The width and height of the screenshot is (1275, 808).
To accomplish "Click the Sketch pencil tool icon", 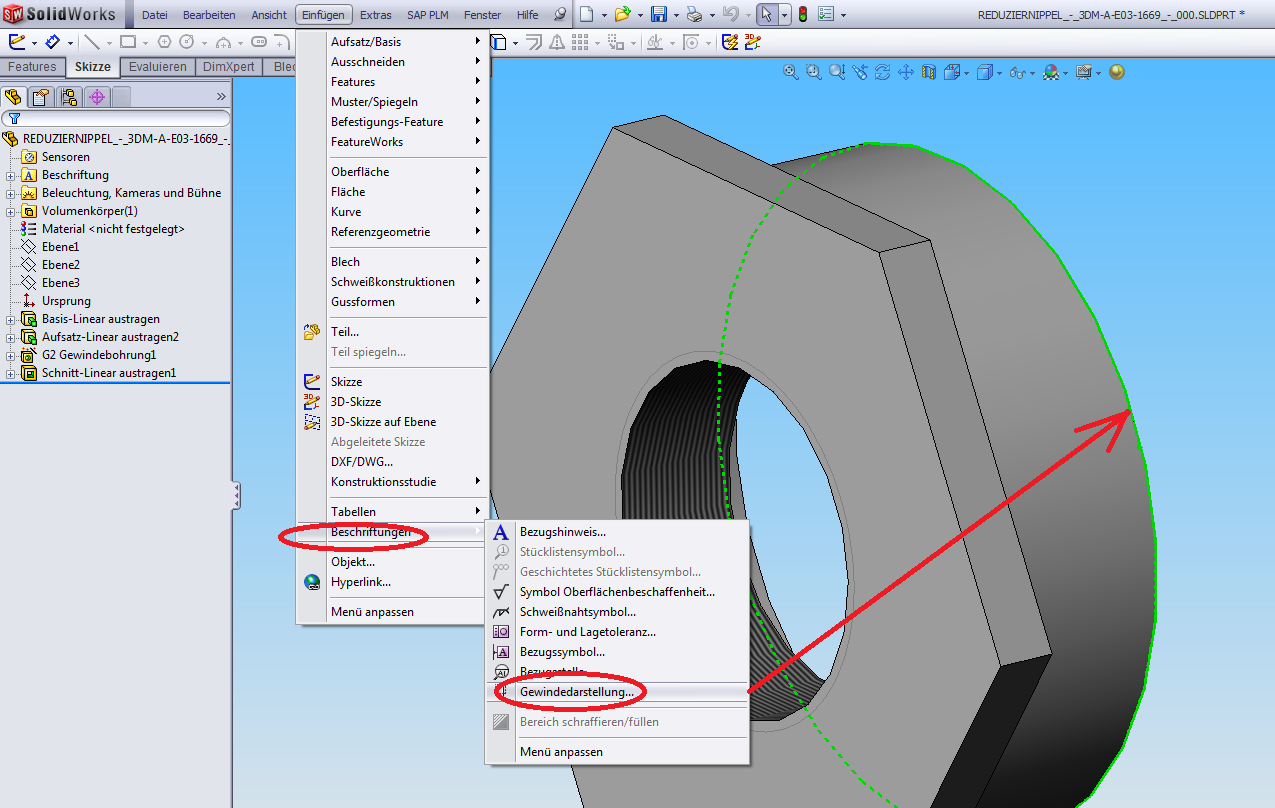I will point(16,42).
